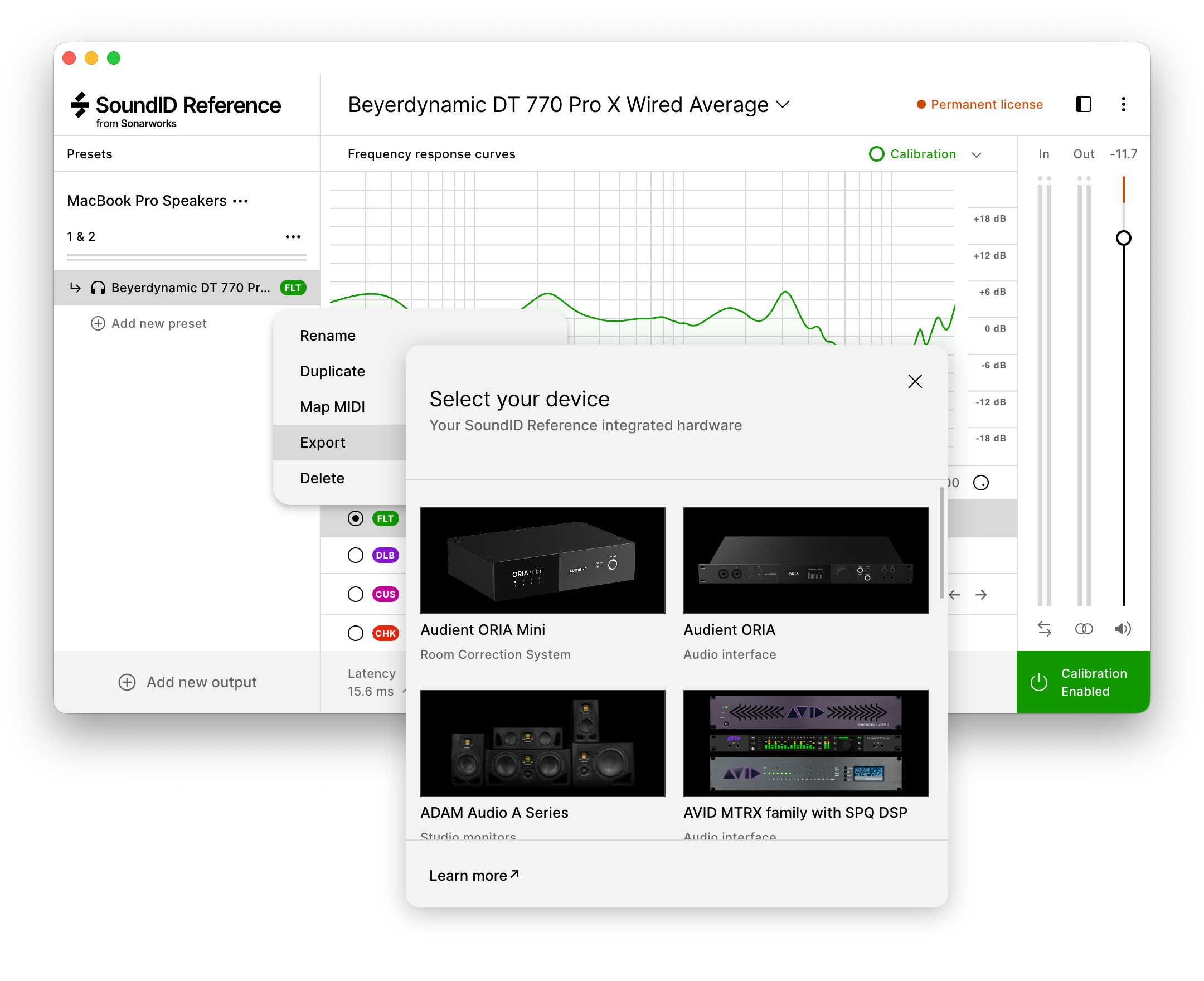Choose Duplicate from the context menu
The width and height of the screenshot is (1204, 981).
click(x=332, y=371)
